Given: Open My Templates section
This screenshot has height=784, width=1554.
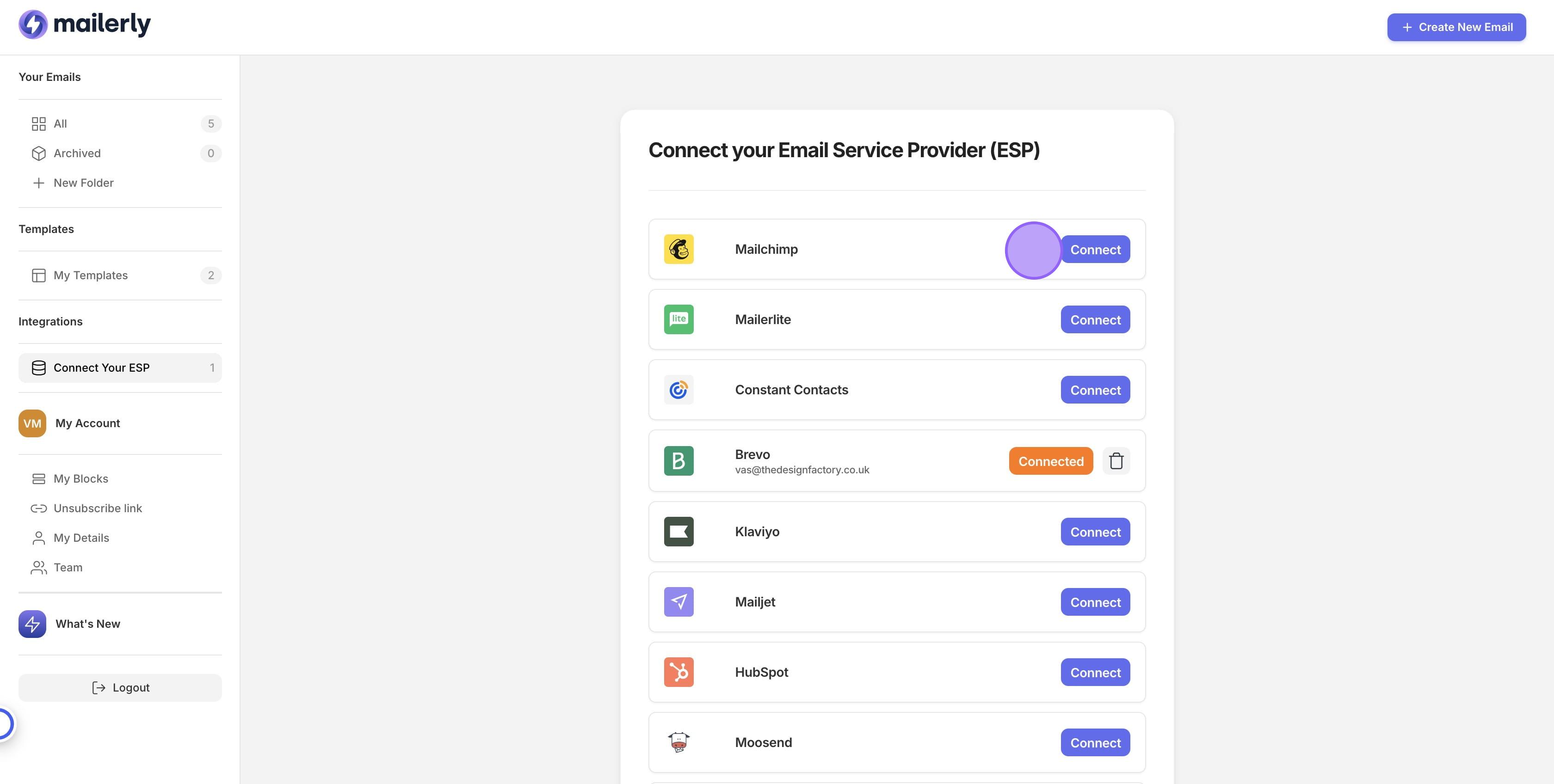Looking at the screenshot, I should click(x=91, y=276).
